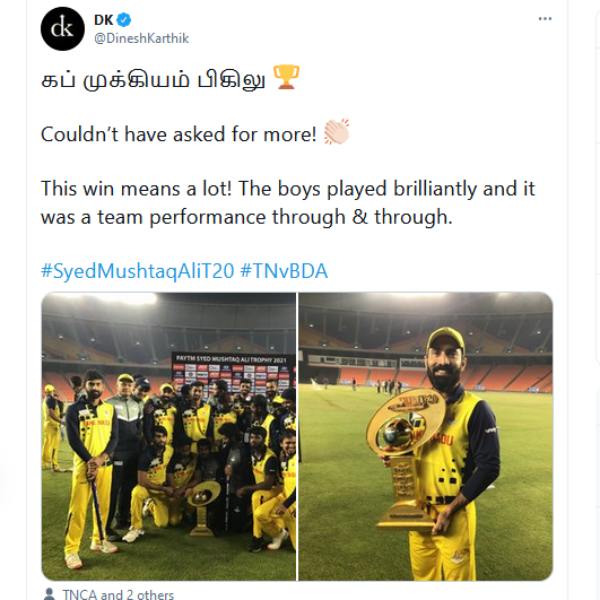Follow the #TNvBDA hashtag link

[284, 271]
